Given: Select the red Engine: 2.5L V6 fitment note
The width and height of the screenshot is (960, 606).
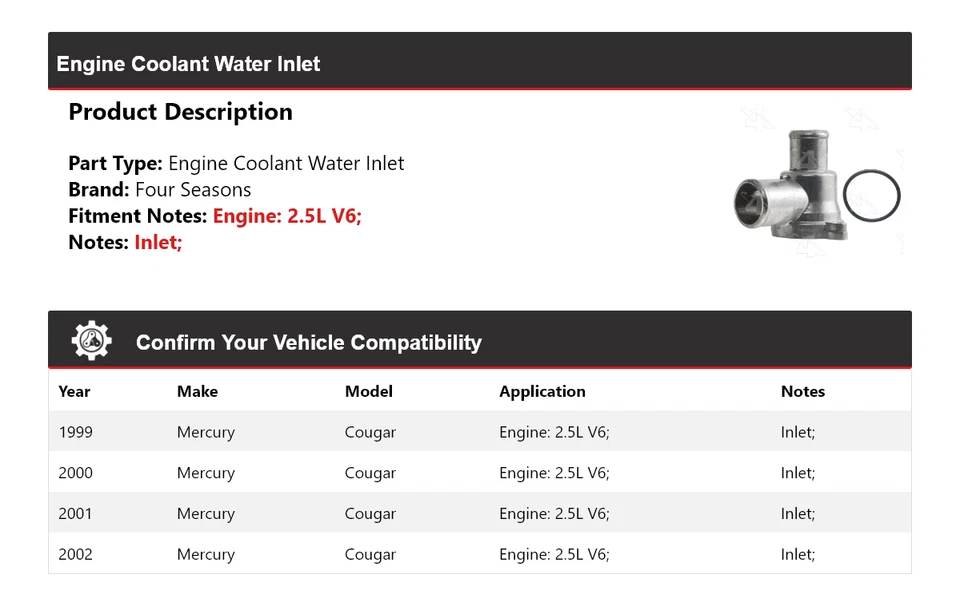Looking at the screenshot, I should click(x=287, y=215).
